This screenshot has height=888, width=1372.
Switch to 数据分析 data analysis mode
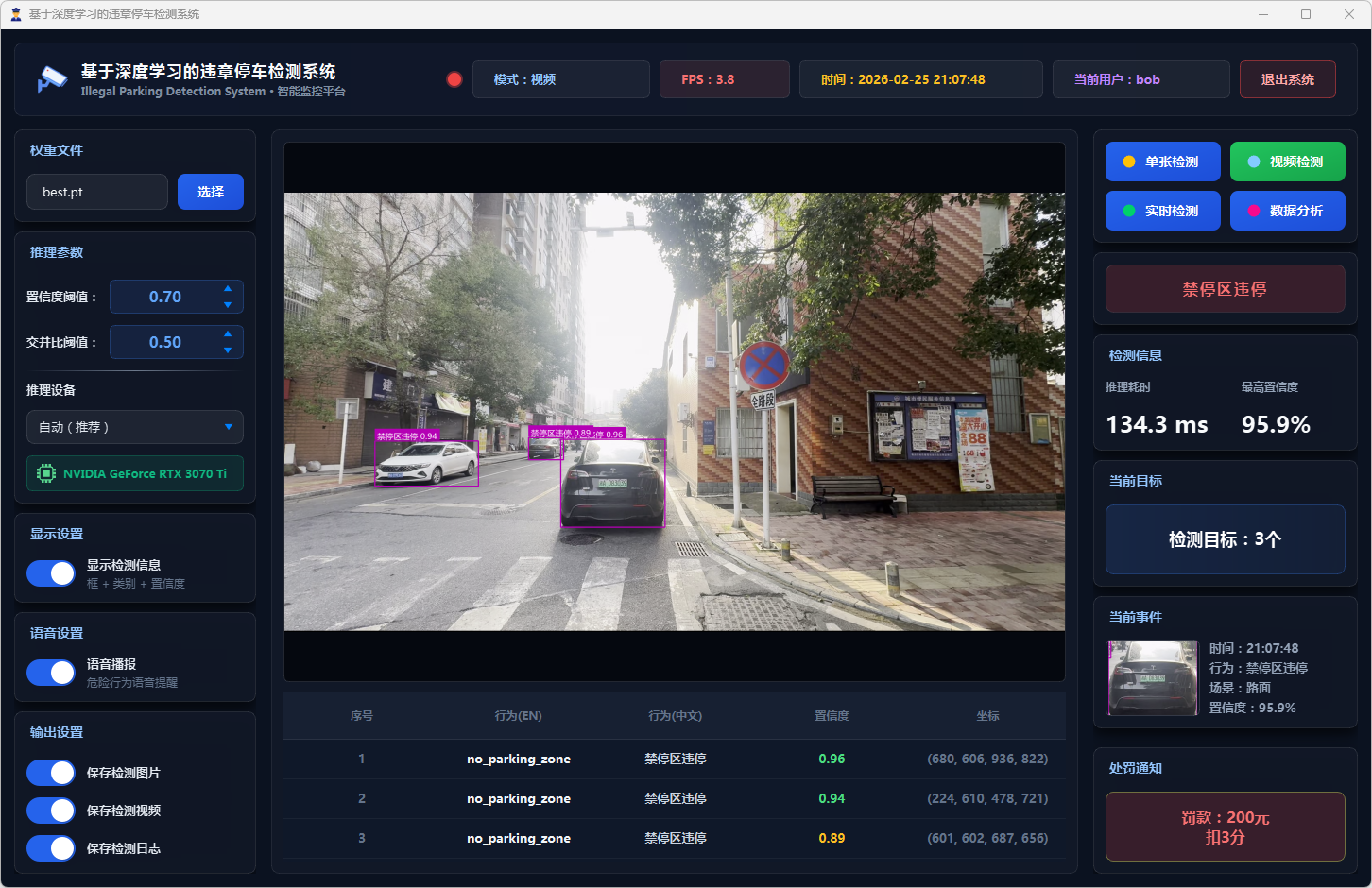pos(1287,211)
